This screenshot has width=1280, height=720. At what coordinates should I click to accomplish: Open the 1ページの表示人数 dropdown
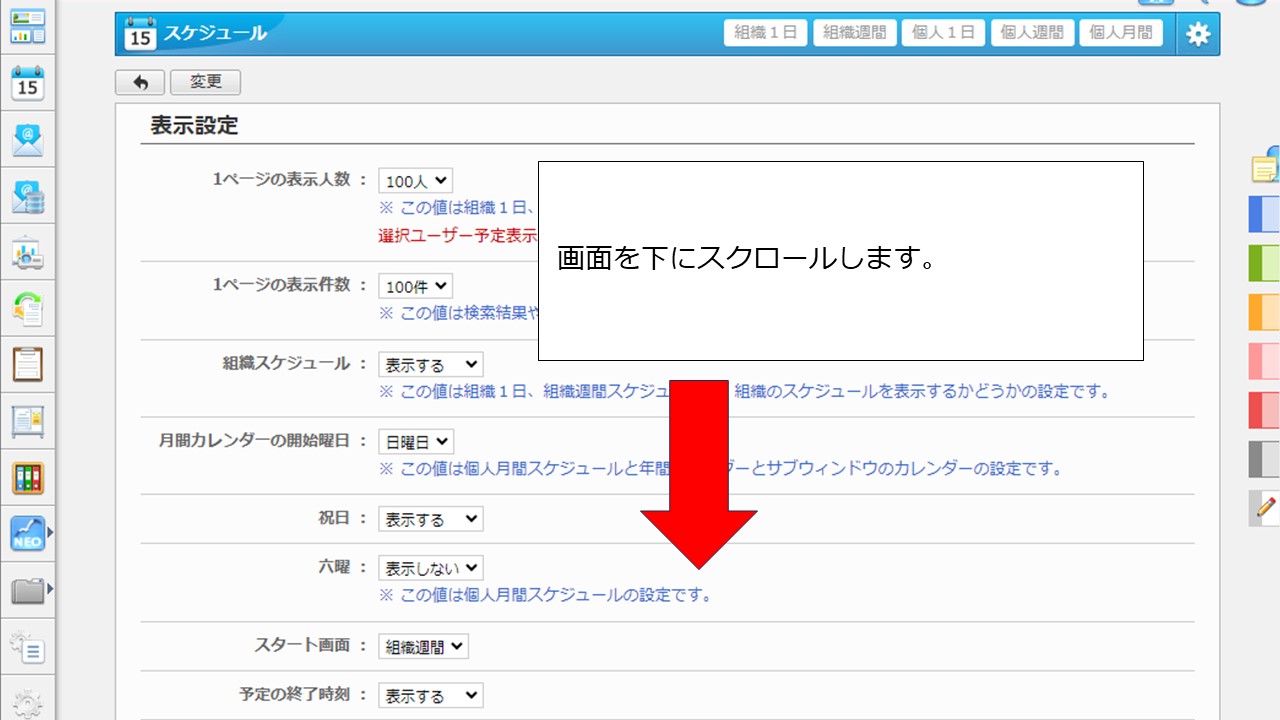click(415, 181)
